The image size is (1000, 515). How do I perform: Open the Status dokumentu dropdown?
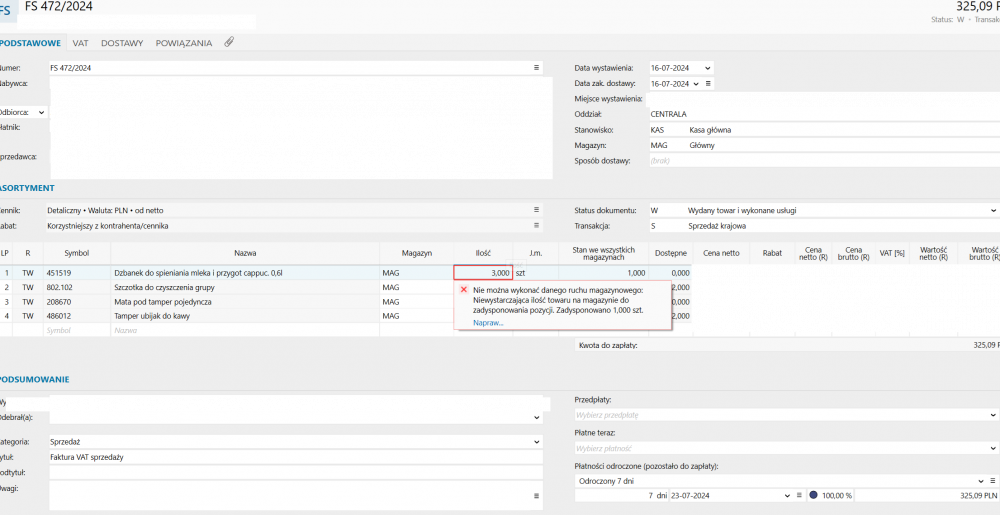[992, 210]
